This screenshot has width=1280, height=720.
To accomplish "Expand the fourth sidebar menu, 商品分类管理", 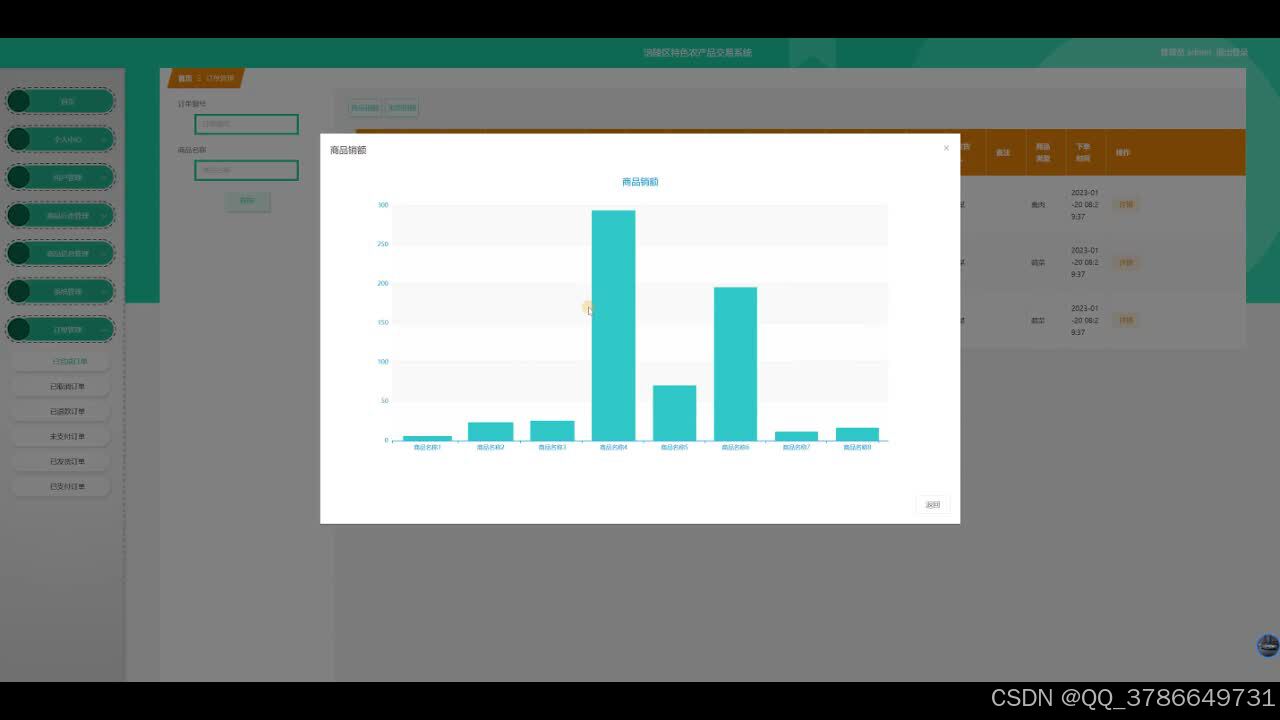I will pyautogui.click(x=61, y=215).
